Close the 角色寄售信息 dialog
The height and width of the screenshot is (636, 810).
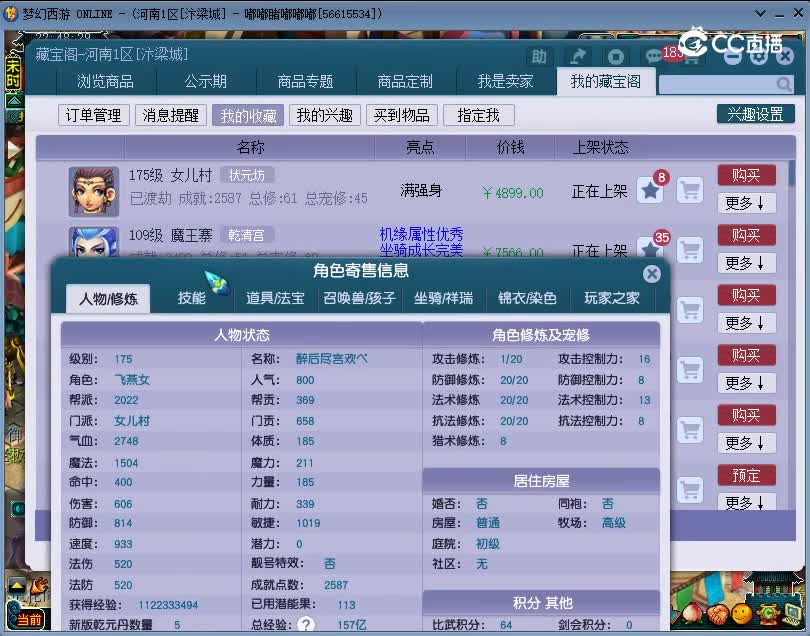click(652, 274)
